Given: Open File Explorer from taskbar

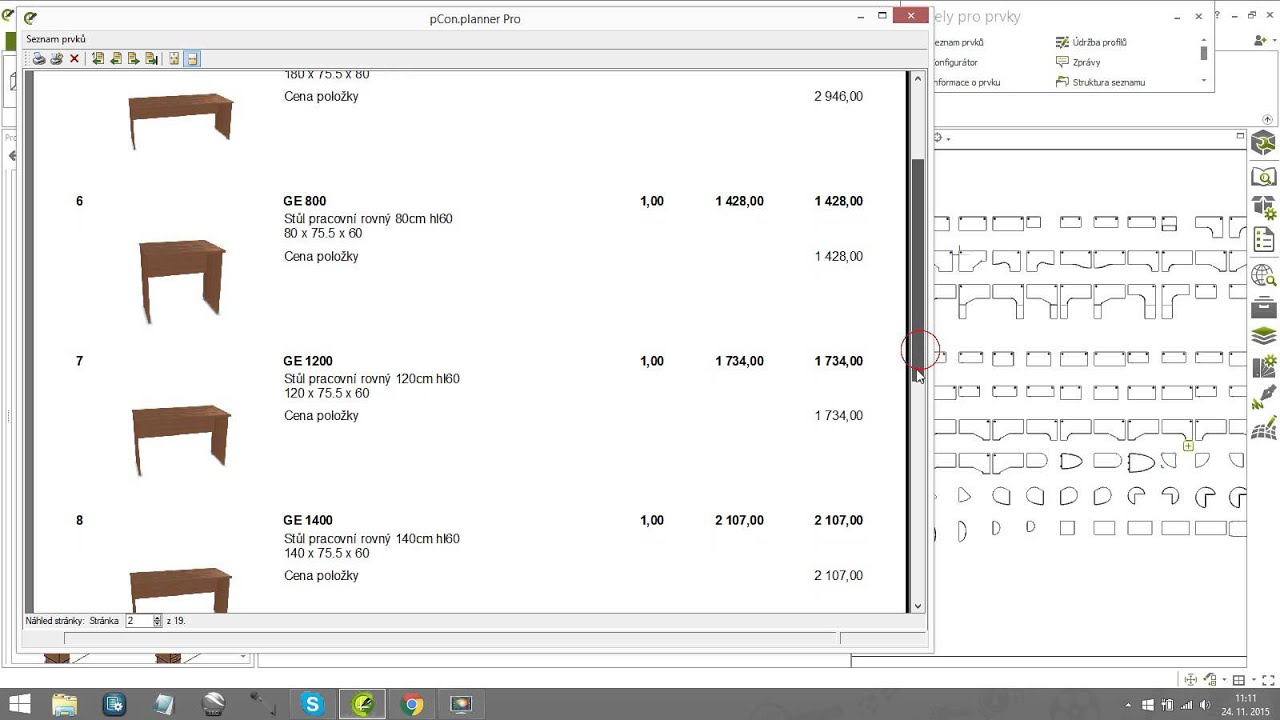Looking at the screenshot, I should click(65, 704).
